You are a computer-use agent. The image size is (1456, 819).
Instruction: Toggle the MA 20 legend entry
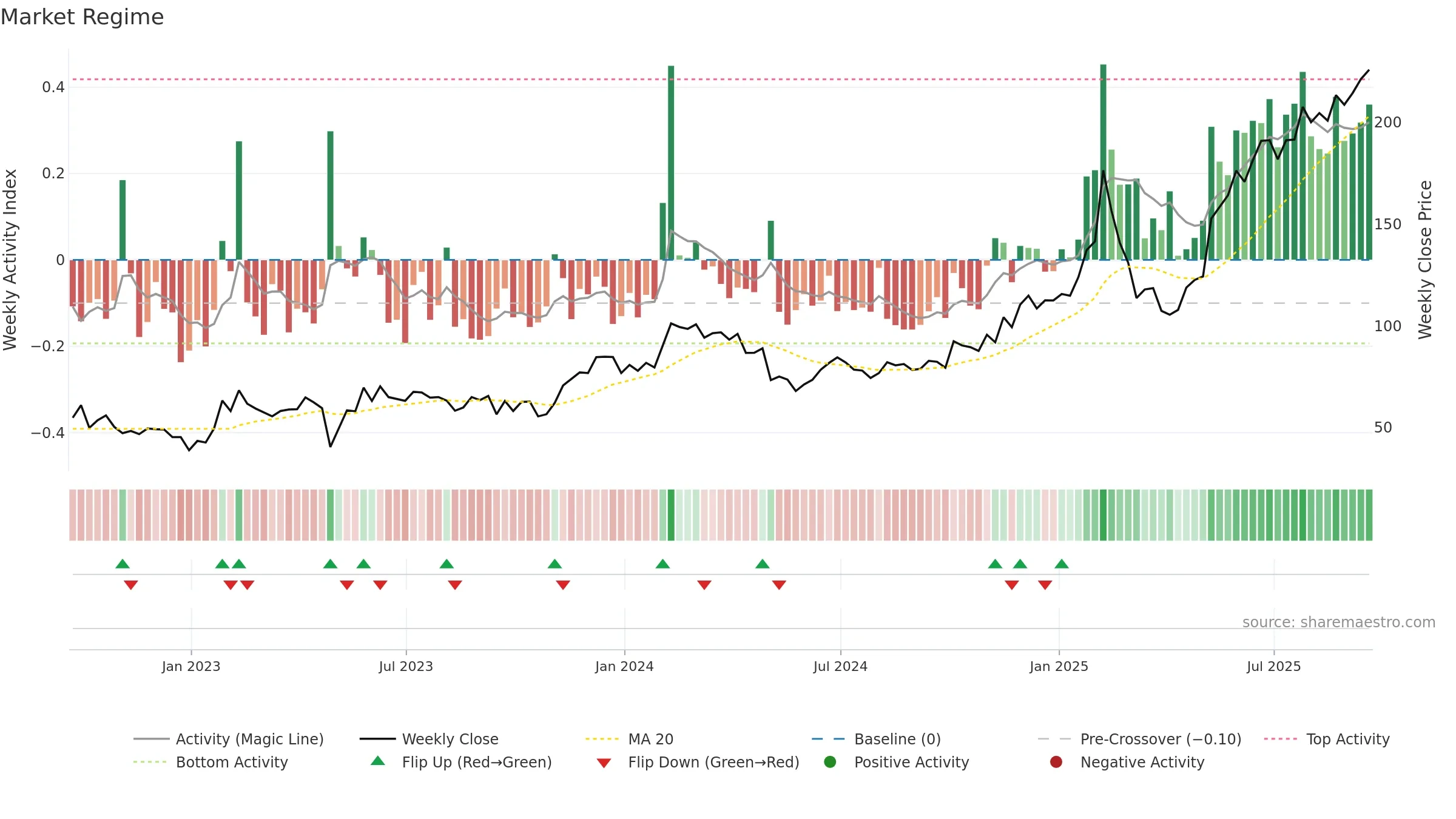click(x=629, y=739)
